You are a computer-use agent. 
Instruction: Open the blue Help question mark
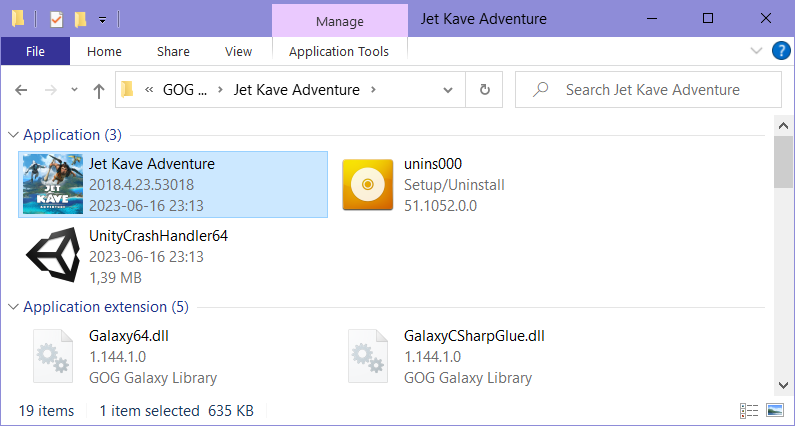(781, 51)
